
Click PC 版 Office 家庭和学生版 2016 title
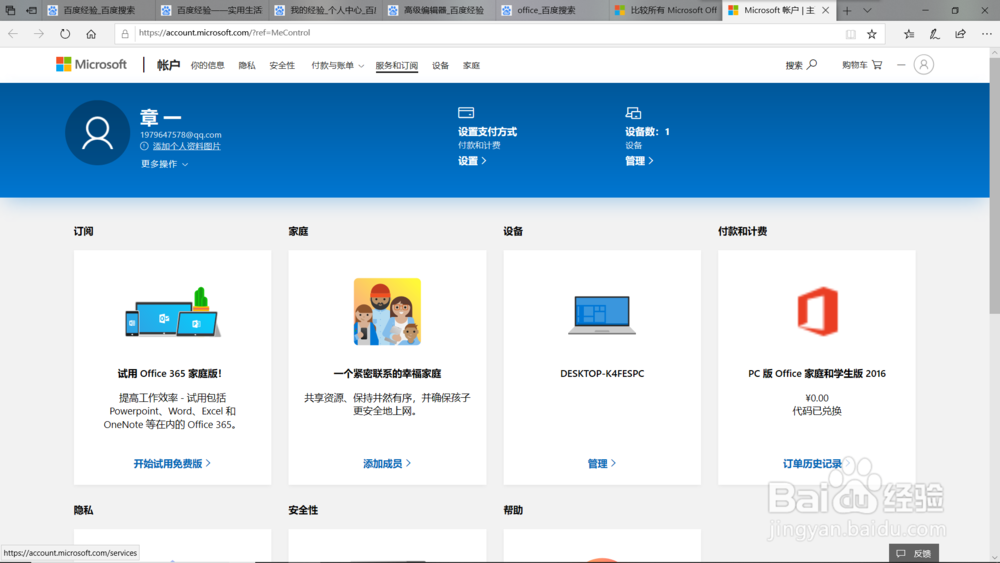pyautogui.click(x=817, y=374)
